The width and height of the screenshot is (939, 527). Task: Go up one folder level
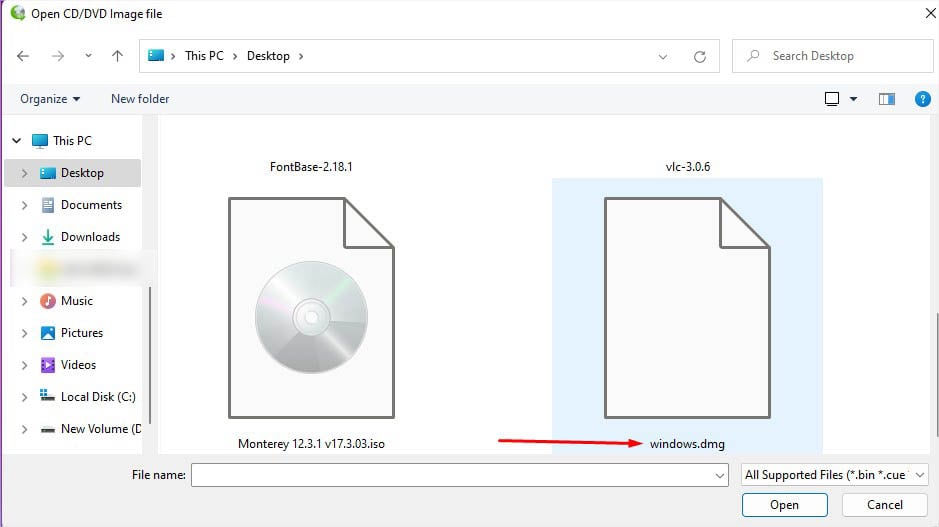pyautogui.click(x=117, y=56)
